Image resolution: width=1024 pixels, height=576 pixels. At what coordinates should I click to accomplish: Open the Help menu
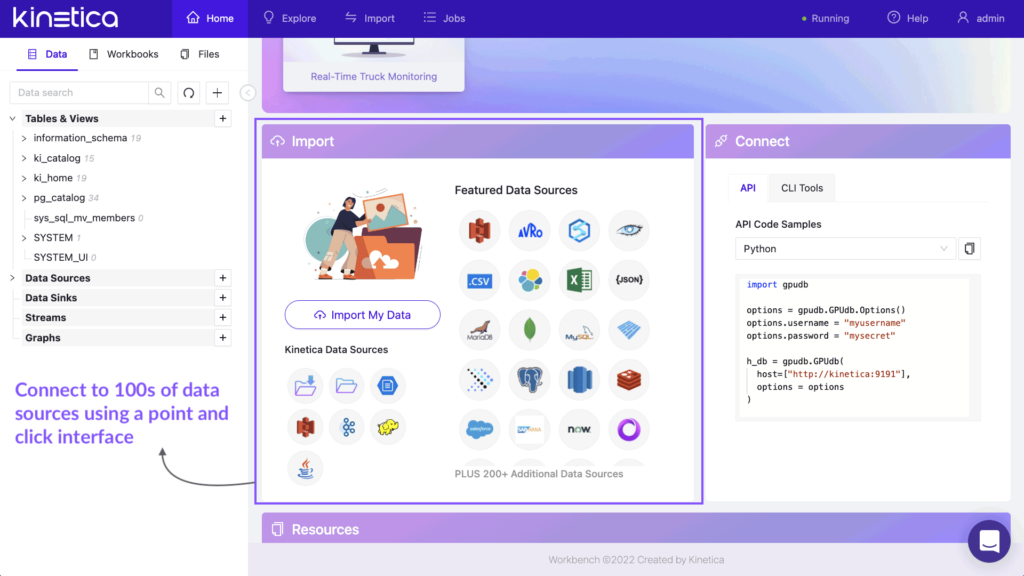pos(908,18)
